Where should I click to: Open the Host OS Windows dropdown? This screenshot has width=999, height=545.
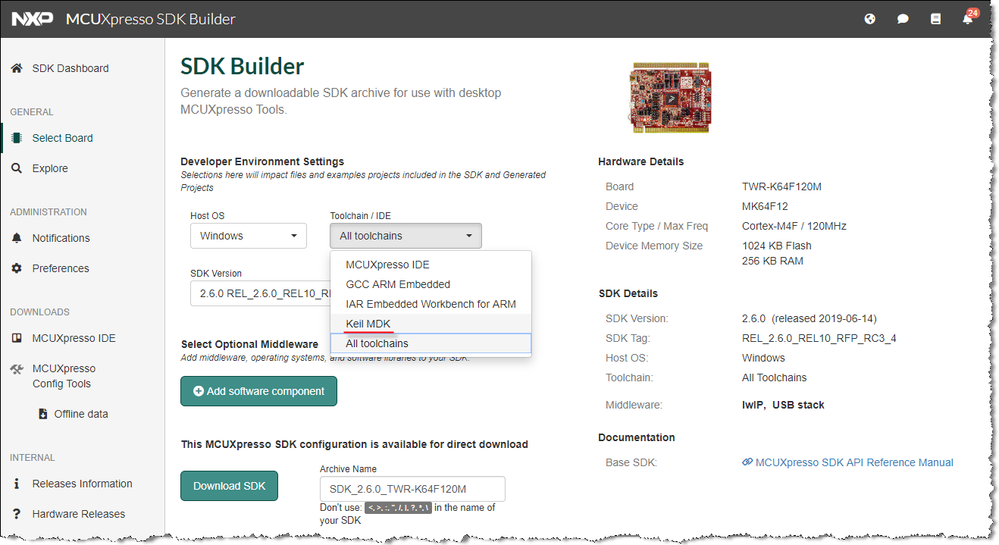pos(248,236)
